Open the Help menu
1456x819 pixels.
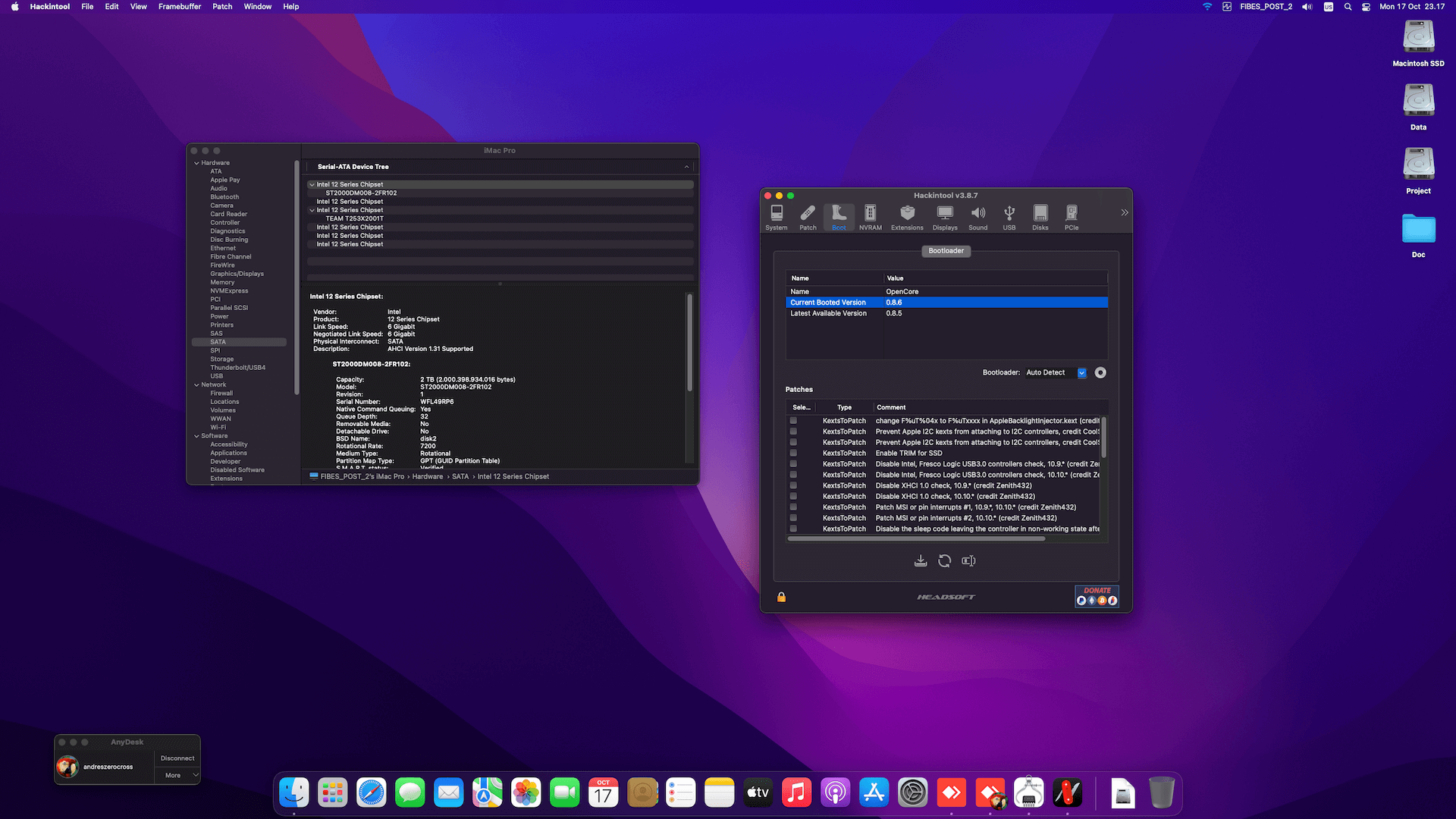tap(291, 7)
